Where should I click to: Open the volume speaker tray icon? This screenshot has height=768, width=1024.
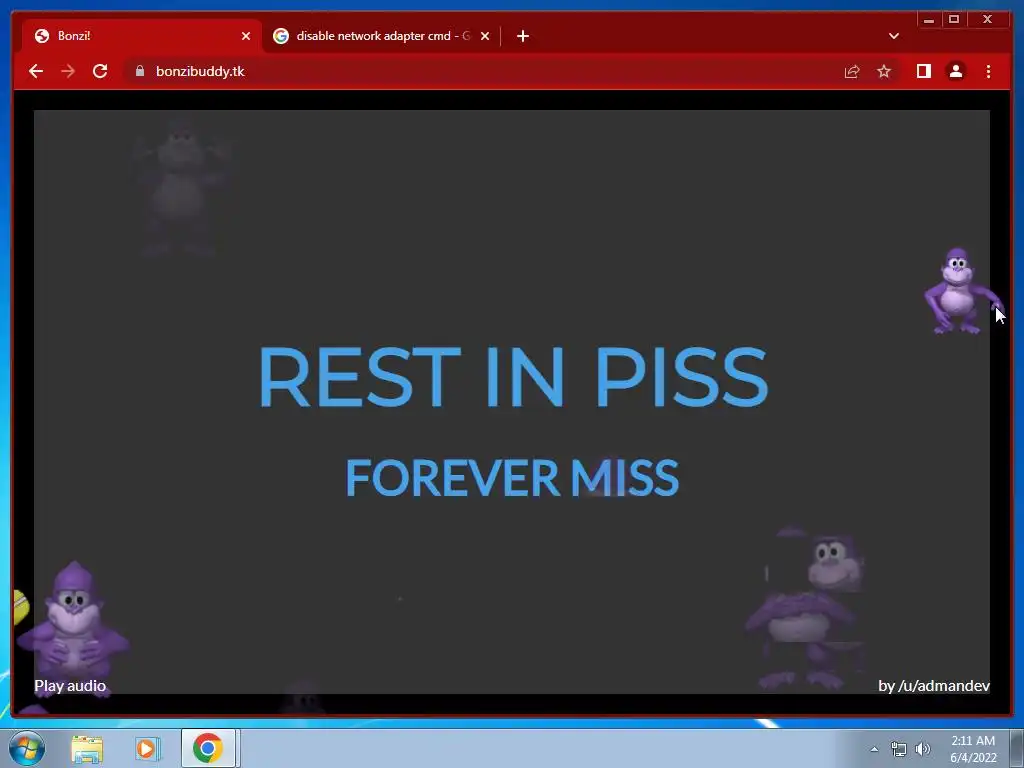tap(923, 749)
